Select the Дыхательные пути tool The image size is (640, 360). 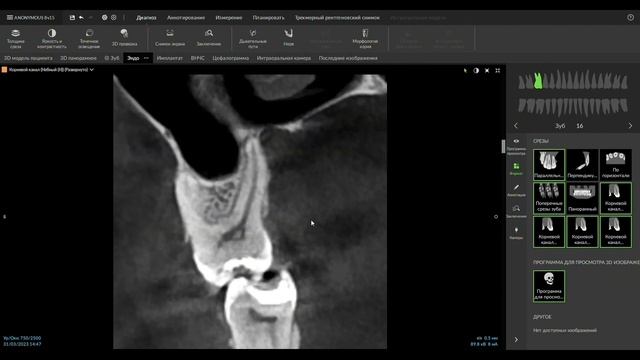click(253, 38)
